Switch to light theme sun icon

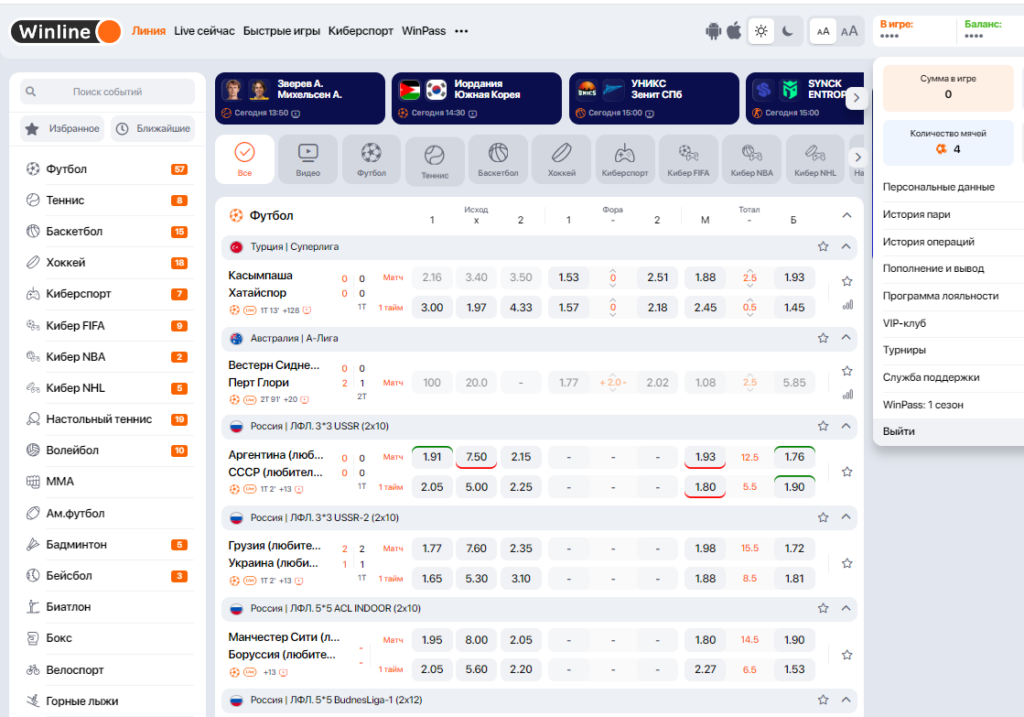tap(761, 31)
